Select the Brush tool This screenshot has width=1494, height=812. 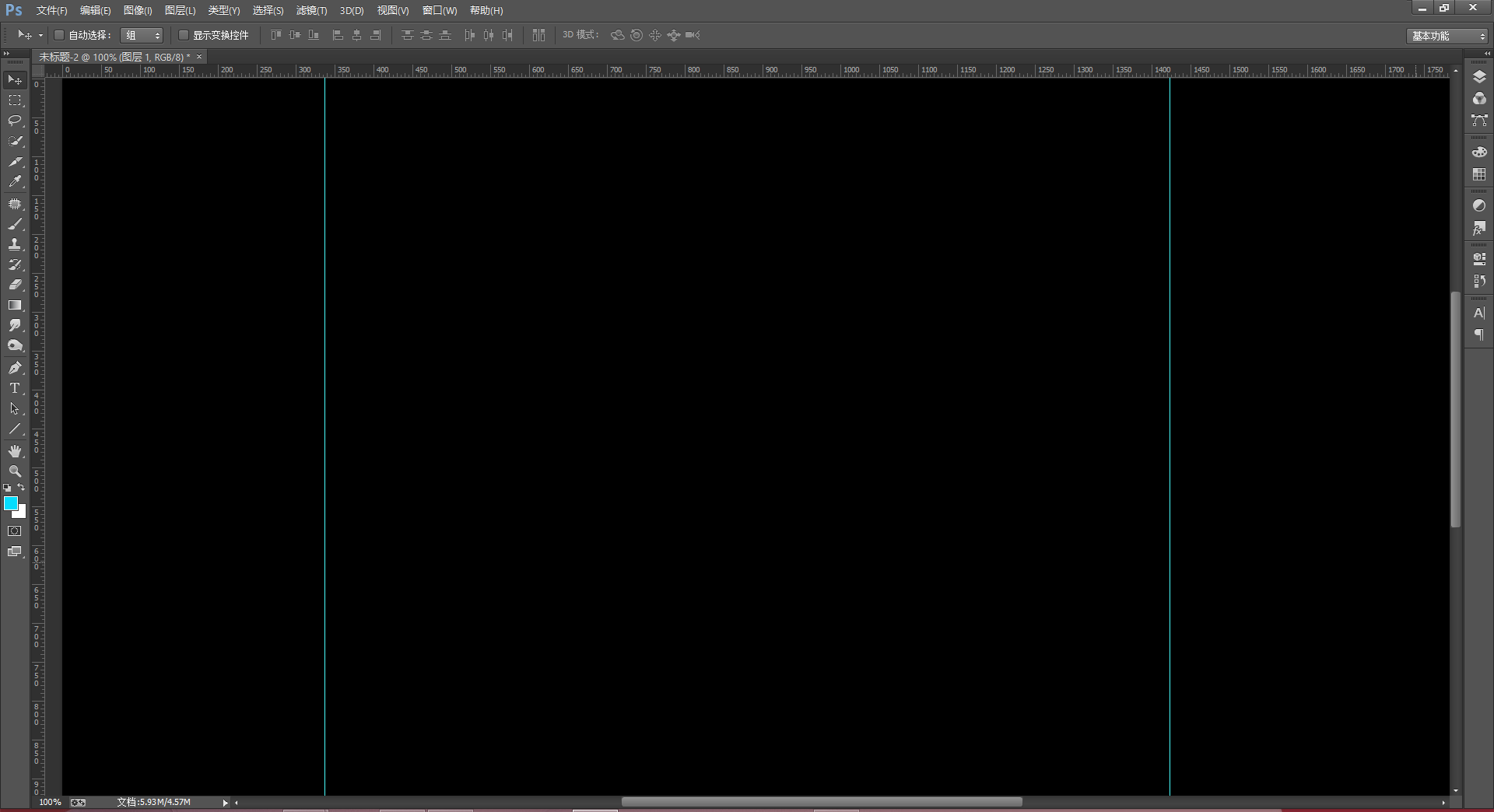pyautogui.click(x=15, y=224)
